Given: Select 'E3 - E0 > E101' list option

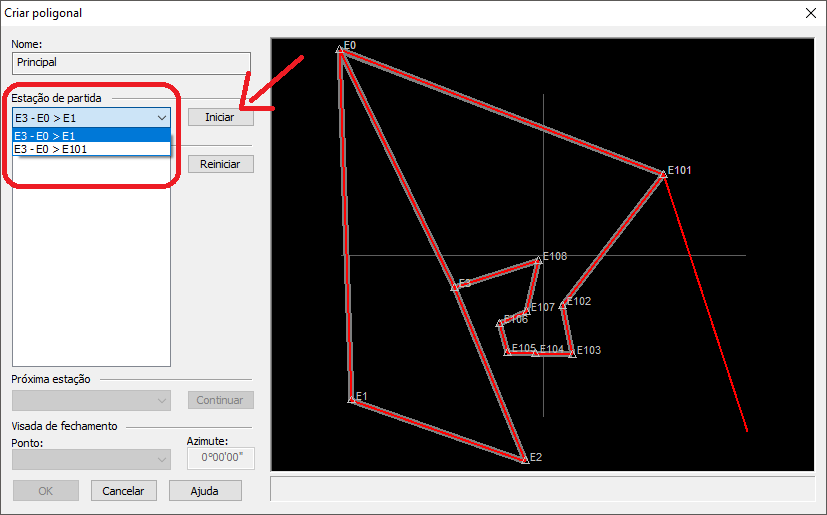Looking at the screenshot, I should pos(91,149).
